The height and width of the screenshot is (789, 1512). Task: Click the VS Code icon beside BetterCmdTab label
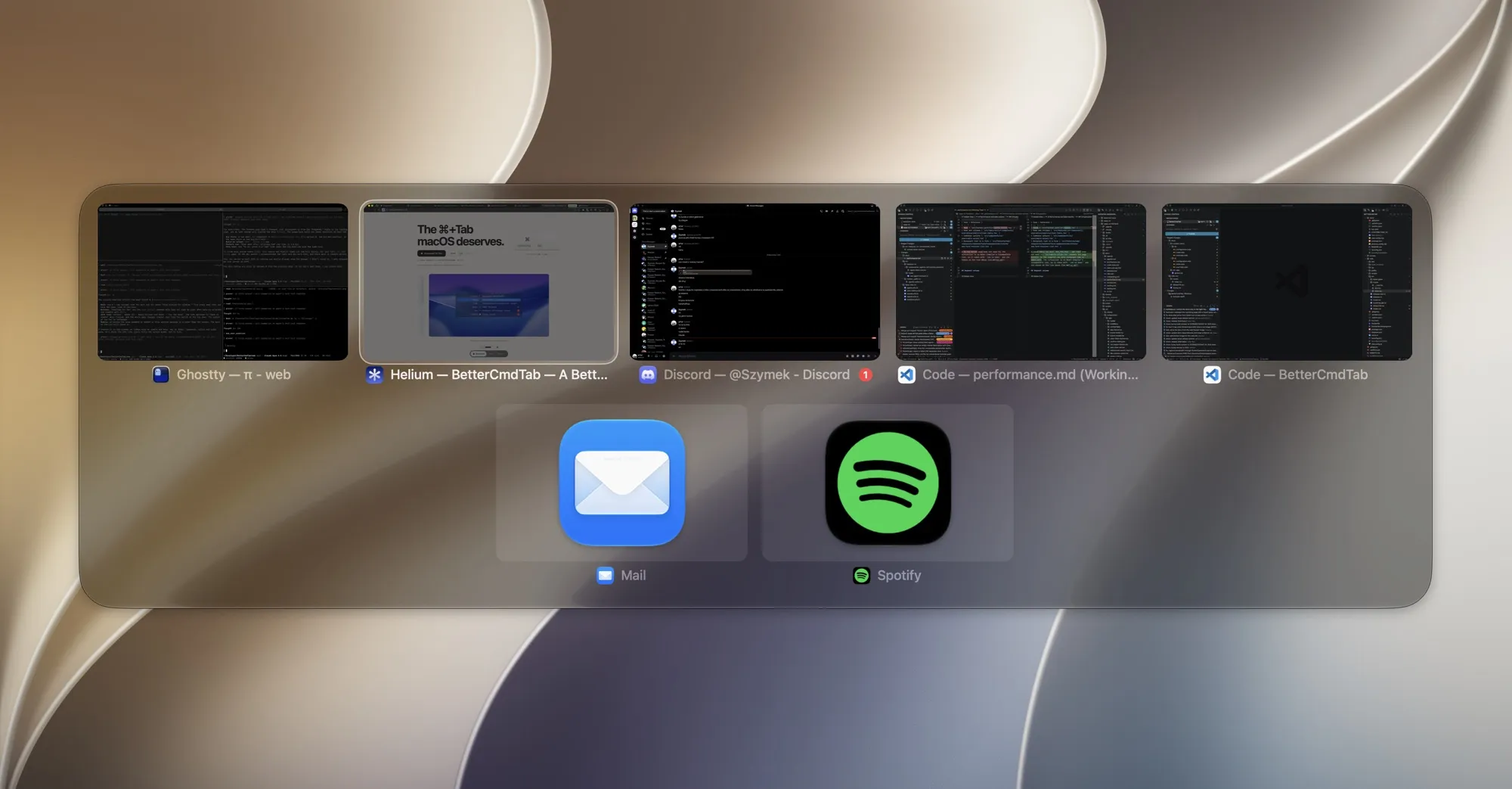click(1212, 374)
